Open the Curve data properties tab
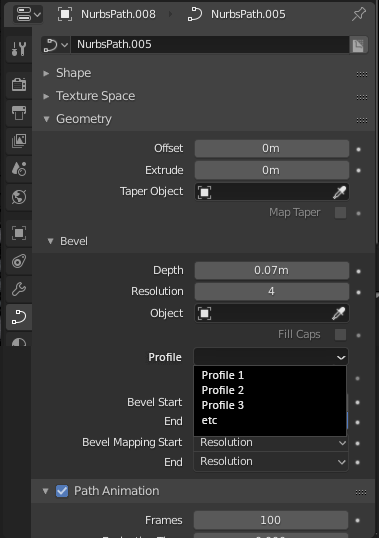 click(19, 317)
